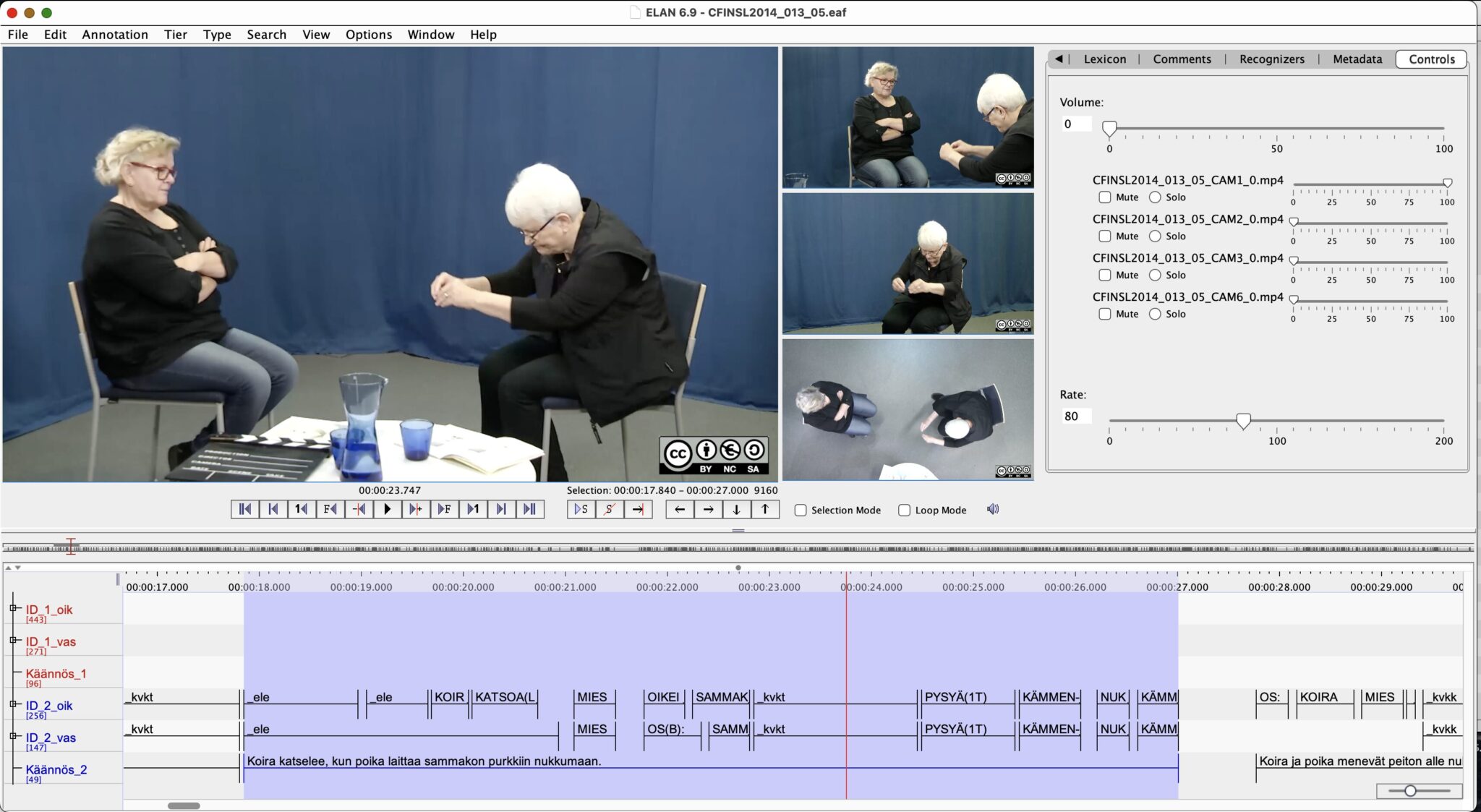Enable Loop Mode checkbox
1481x812 pixels.
[904, 510]
